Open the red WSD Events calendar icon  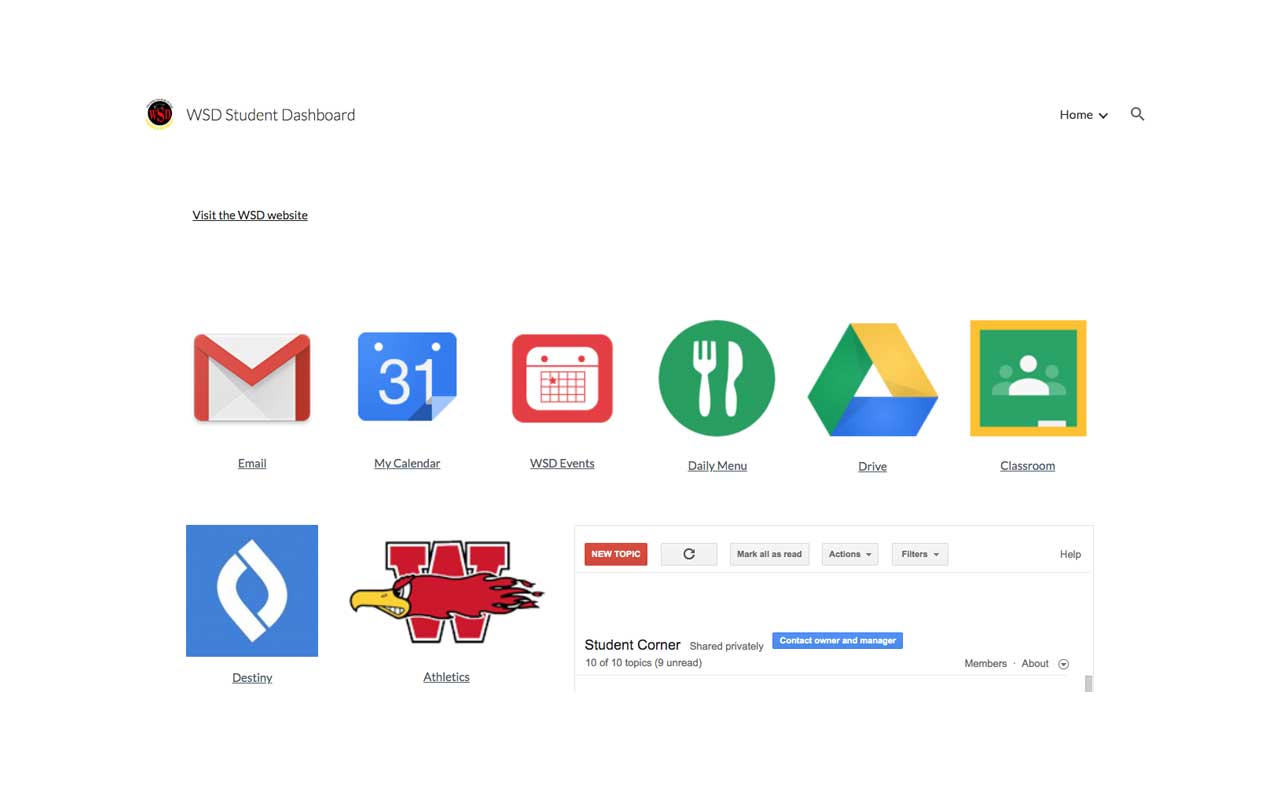click(x=562, y=378)
